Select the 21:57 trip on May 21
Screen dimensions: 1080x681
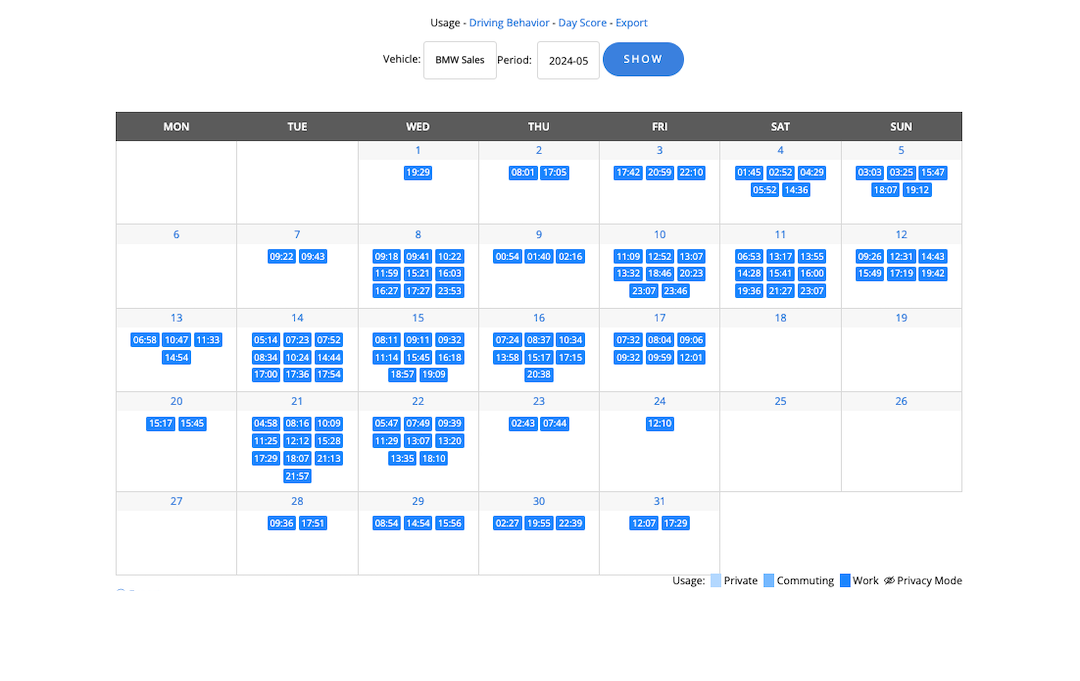coord(297,476)
